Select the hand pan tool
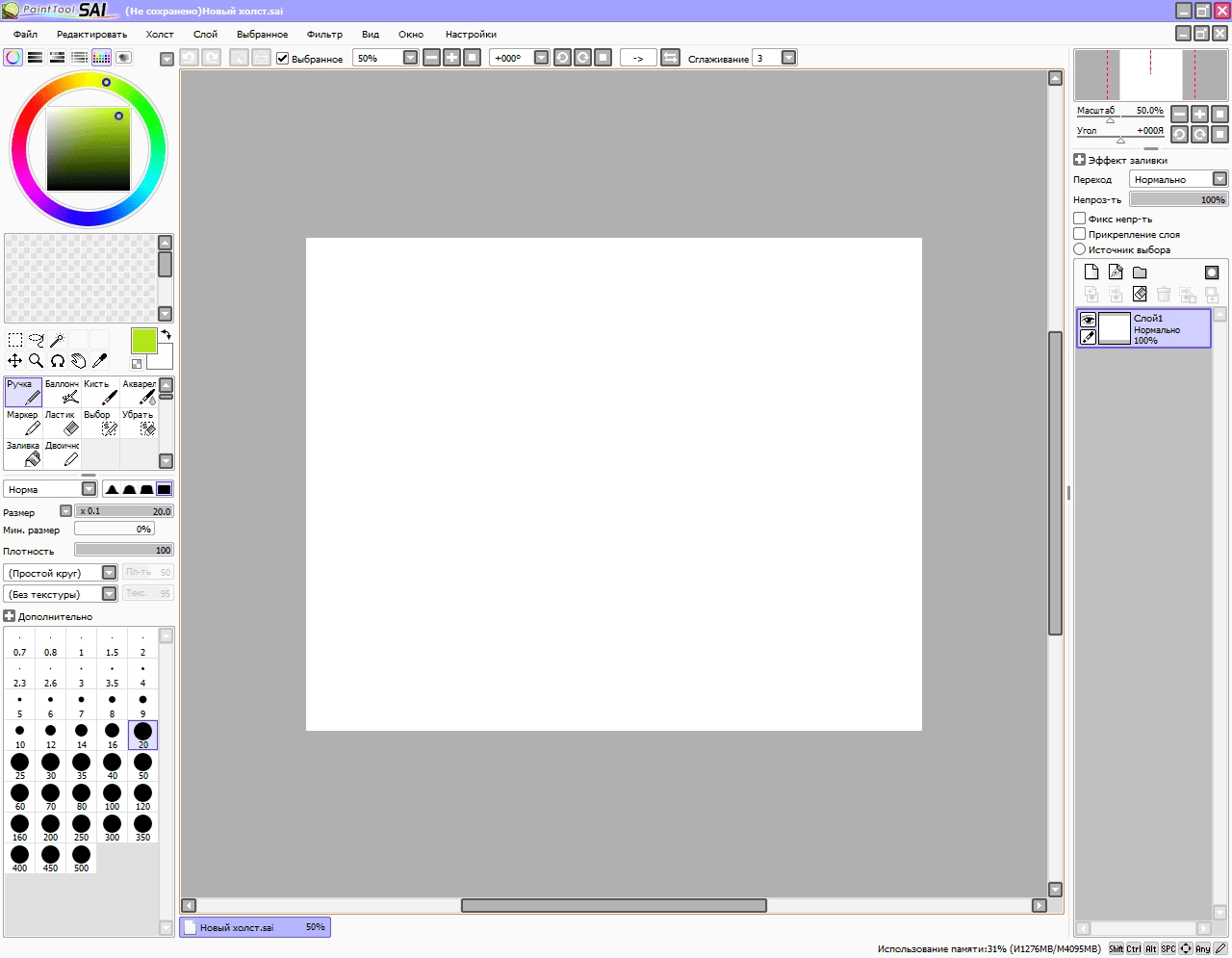 [79, 361]
